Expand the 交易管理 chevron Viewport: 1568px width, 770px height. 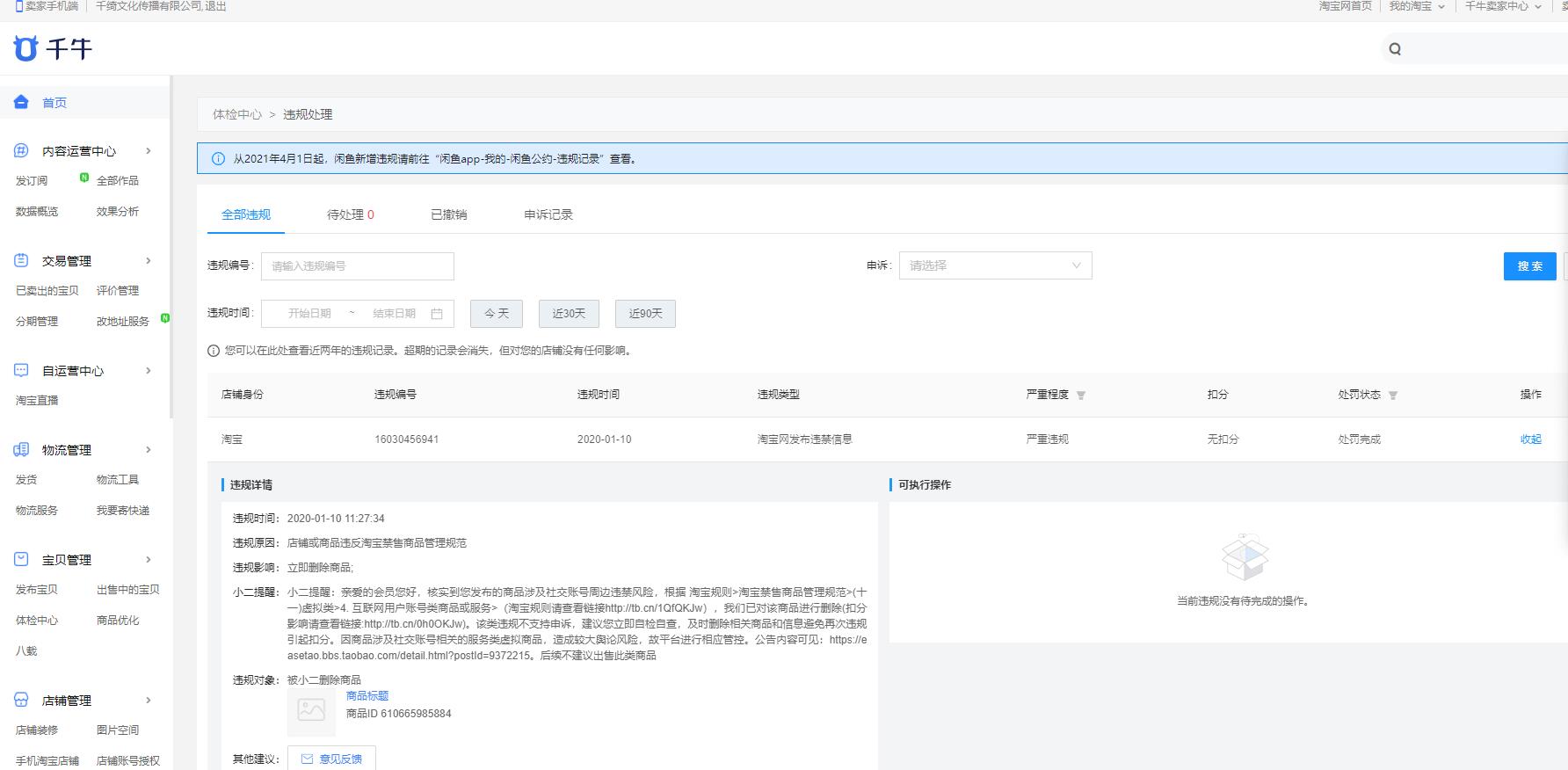(148, 260)
